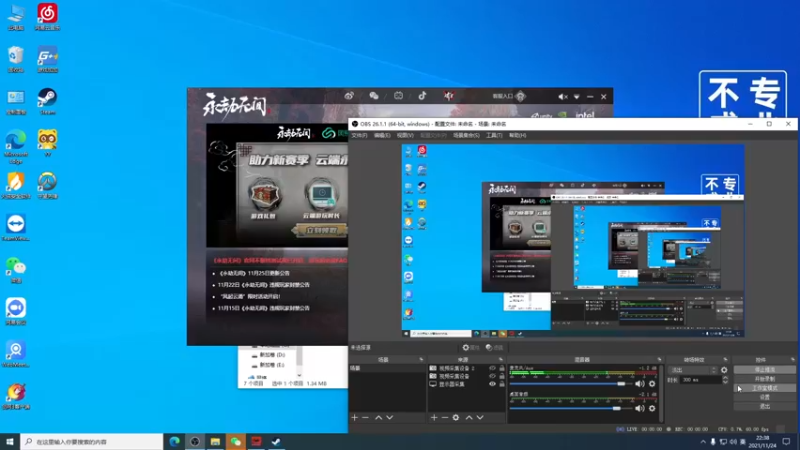The height and width of the screenshot is (450, 800).
Task: Move the selected source up
Action: pyautogui.click(x=469, y=417)
